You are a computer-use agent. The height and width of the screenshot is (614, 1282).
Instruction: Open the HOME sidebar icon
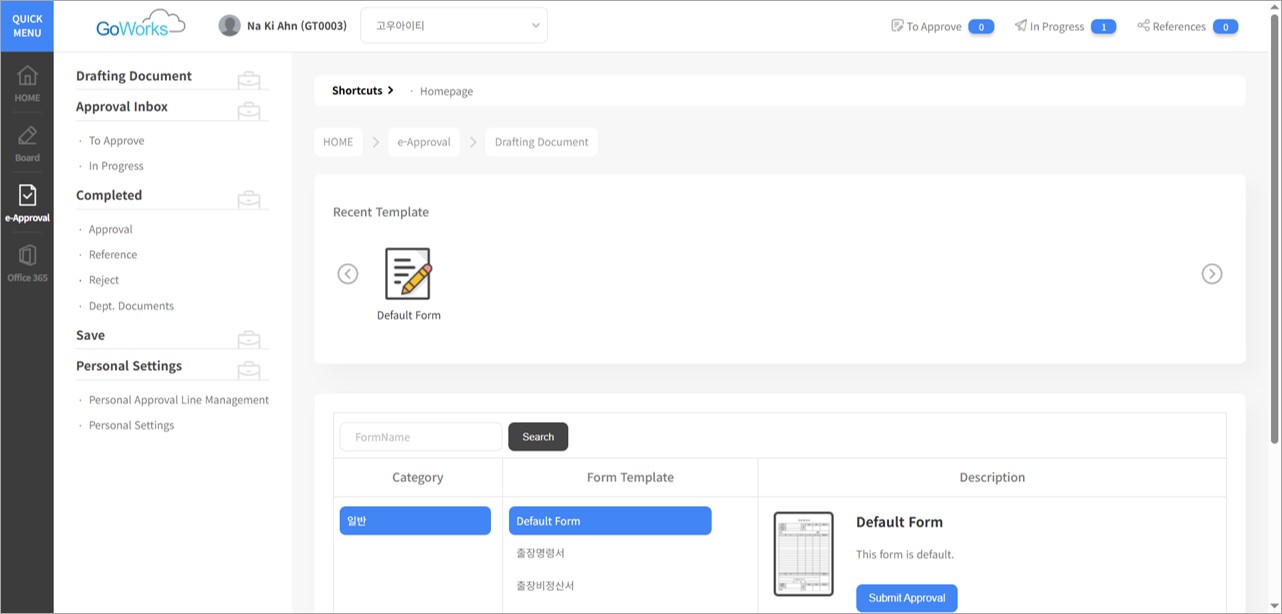[x=27, y=76]
